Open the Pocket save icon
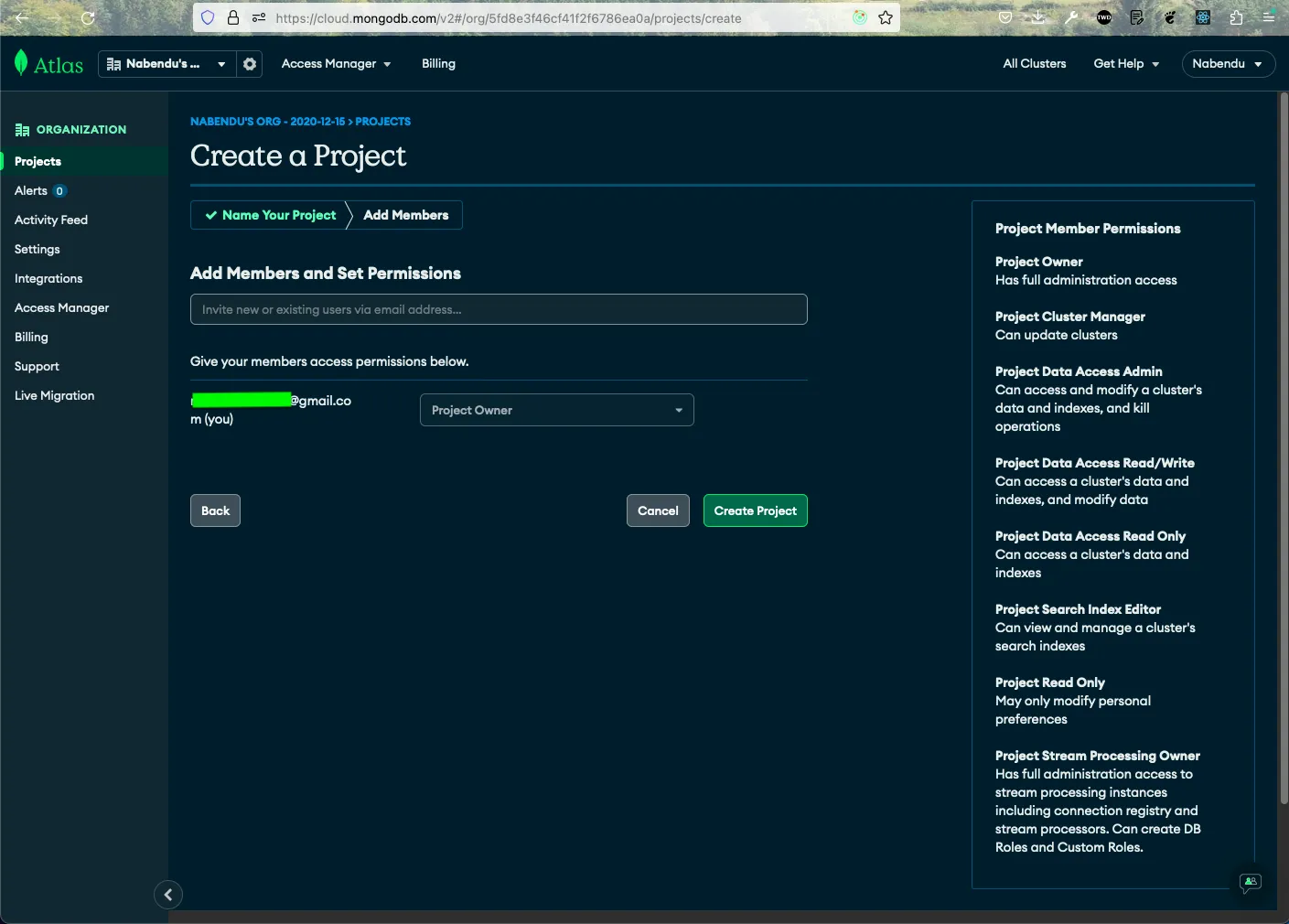The height and width of the screenshot is (924, 1289). pyautogui.click(x=1005, y=17)
